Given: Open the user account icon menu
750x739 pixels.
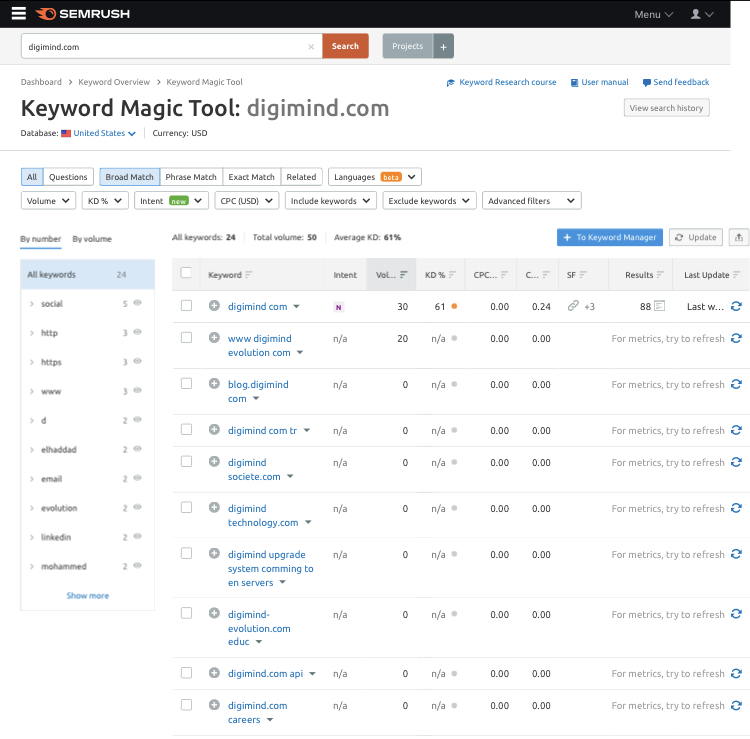Looking at the screenshot, I should 702,14.
